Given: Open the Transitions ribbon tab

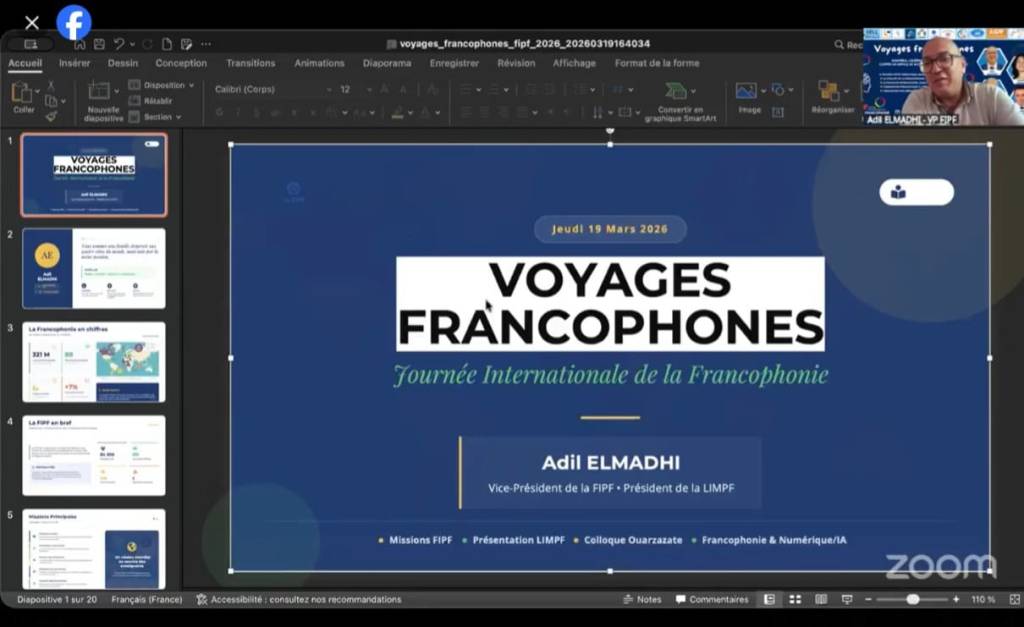Looking at the screenshot, I should pos(250,63).
